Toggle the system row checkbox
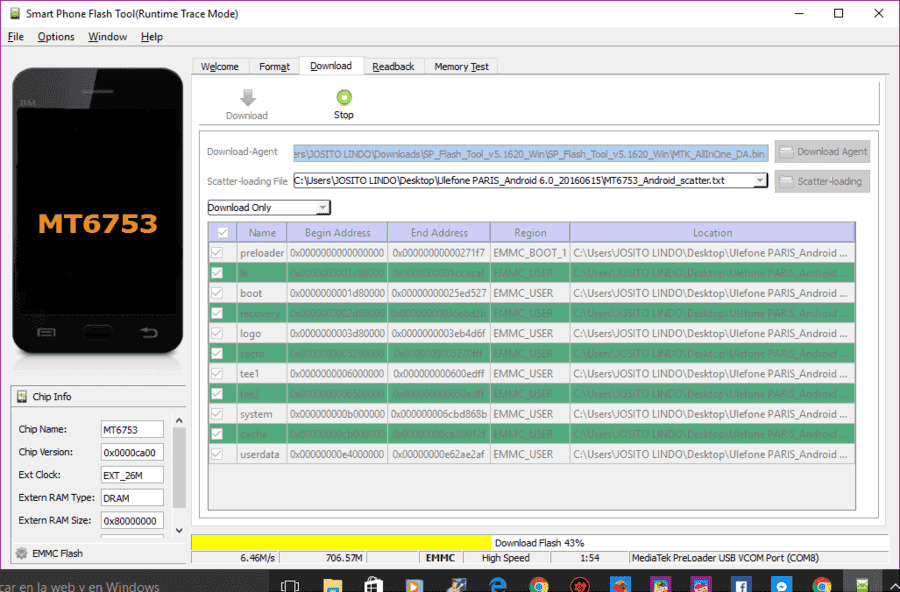The image size is (900, 592). point(217,413)
